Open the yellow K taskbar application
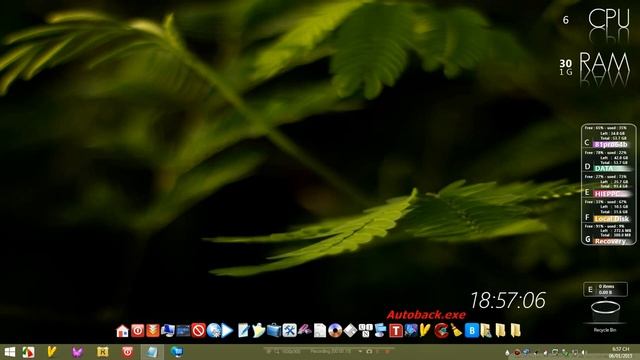640x360 pixels. click(102, 352)
